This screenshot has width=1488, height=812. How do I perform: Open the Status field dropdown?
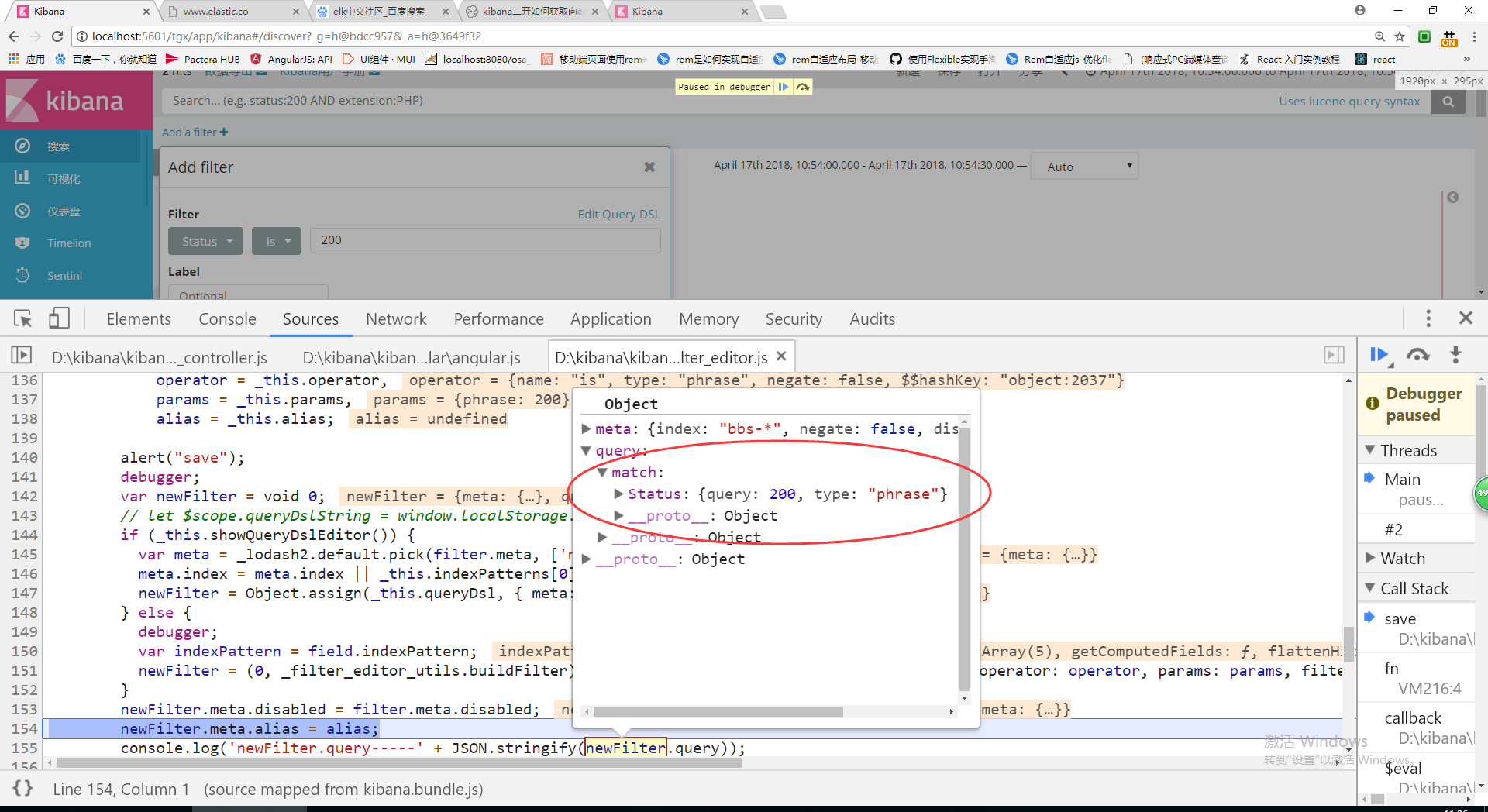point(205,241)
